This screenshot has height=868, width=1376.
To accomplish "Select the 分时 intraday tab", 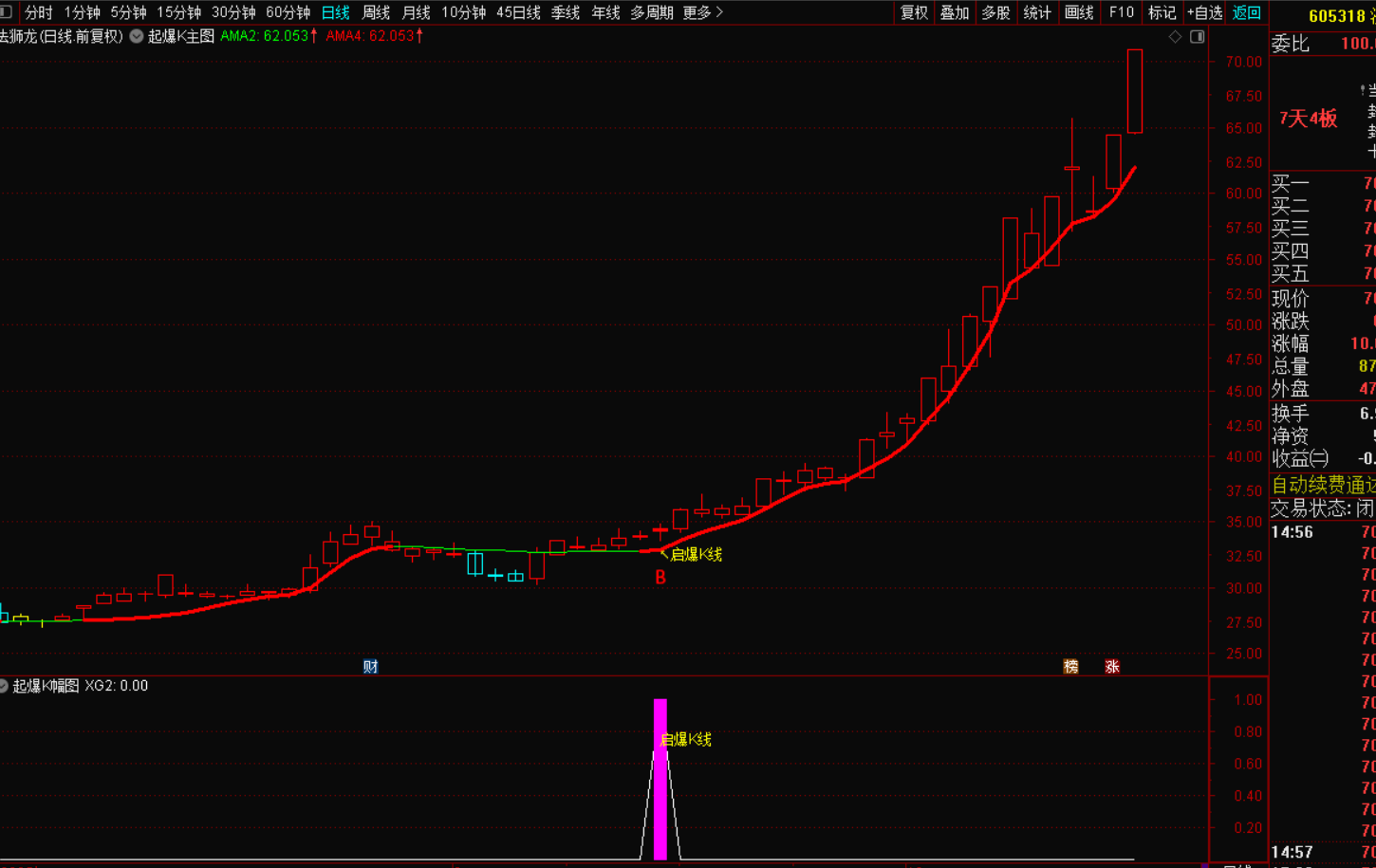I will point(39,12).
